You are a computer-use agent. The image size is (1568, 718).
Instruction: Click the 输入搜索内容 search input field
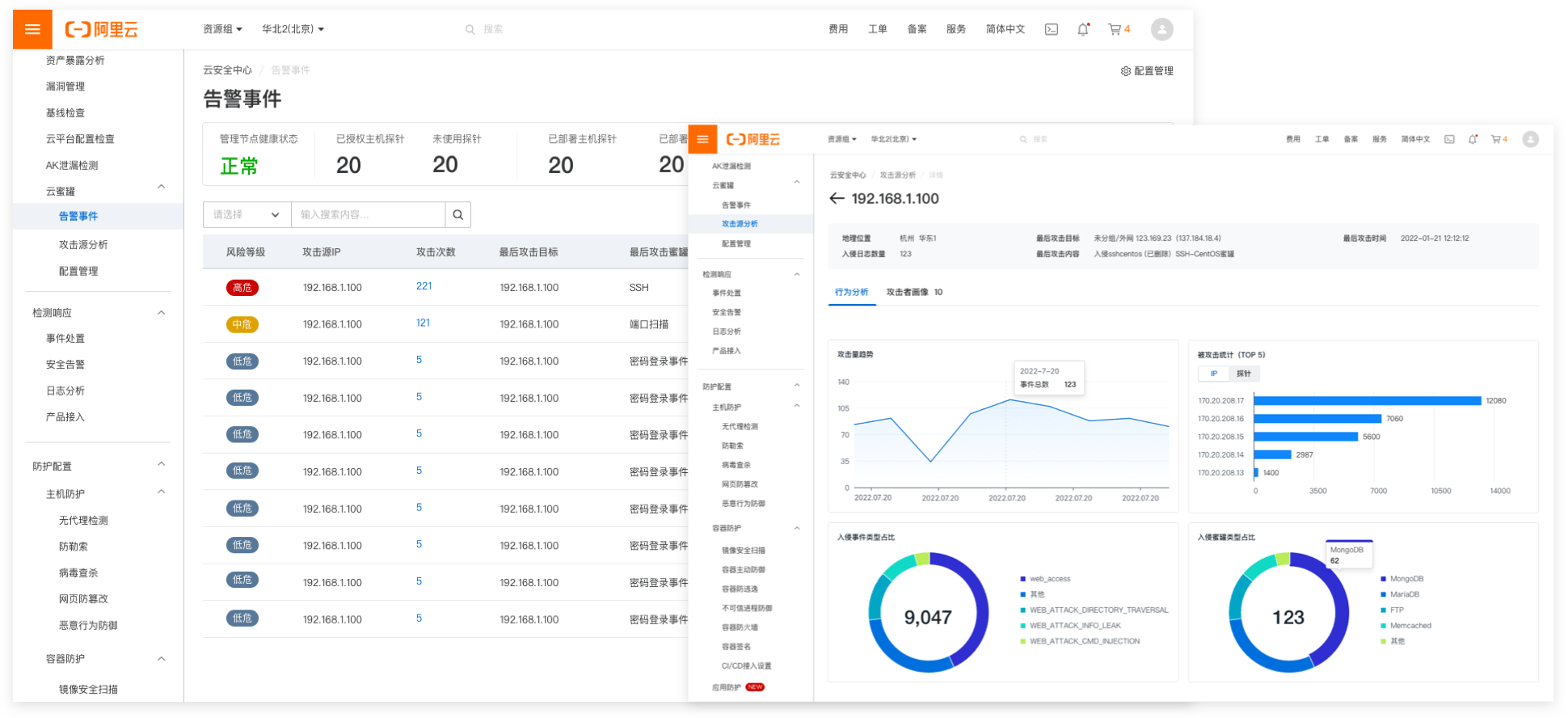click(x=368, y=215)
